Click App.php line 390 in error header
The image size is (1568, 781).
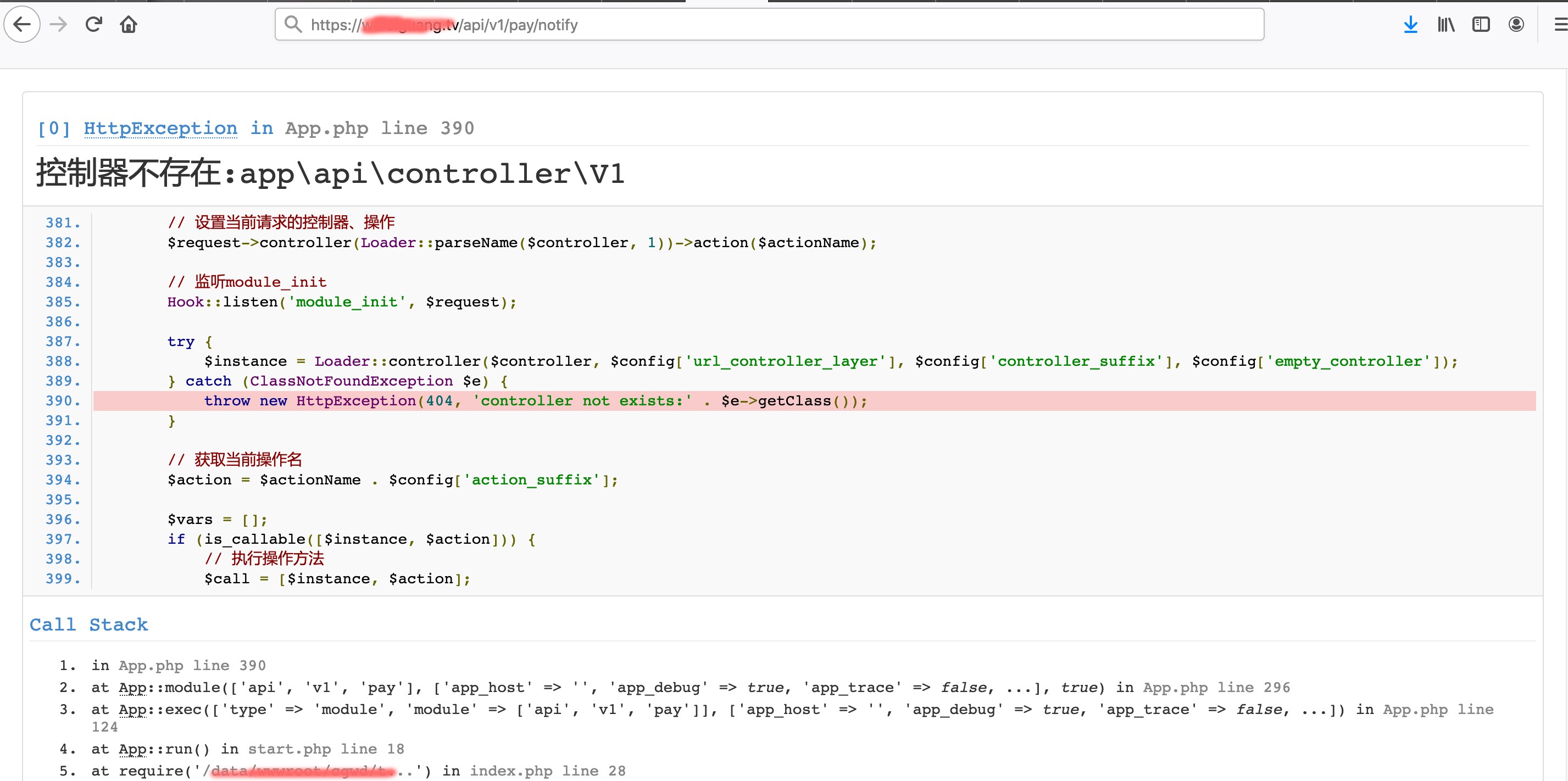tap(379, 129)
